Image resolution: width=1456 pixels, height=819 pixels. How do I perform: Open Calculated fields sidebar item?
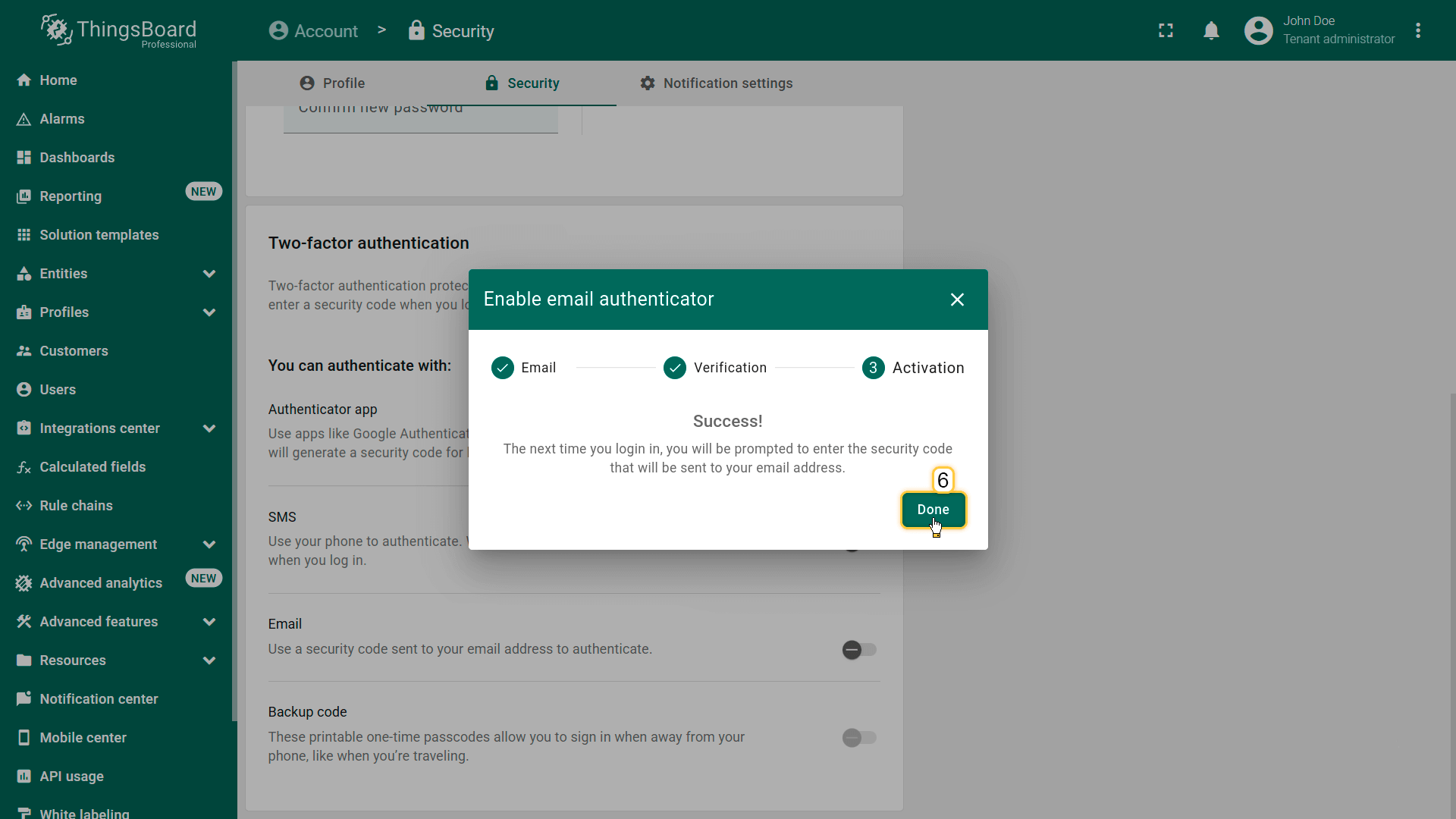coord(93,467)
